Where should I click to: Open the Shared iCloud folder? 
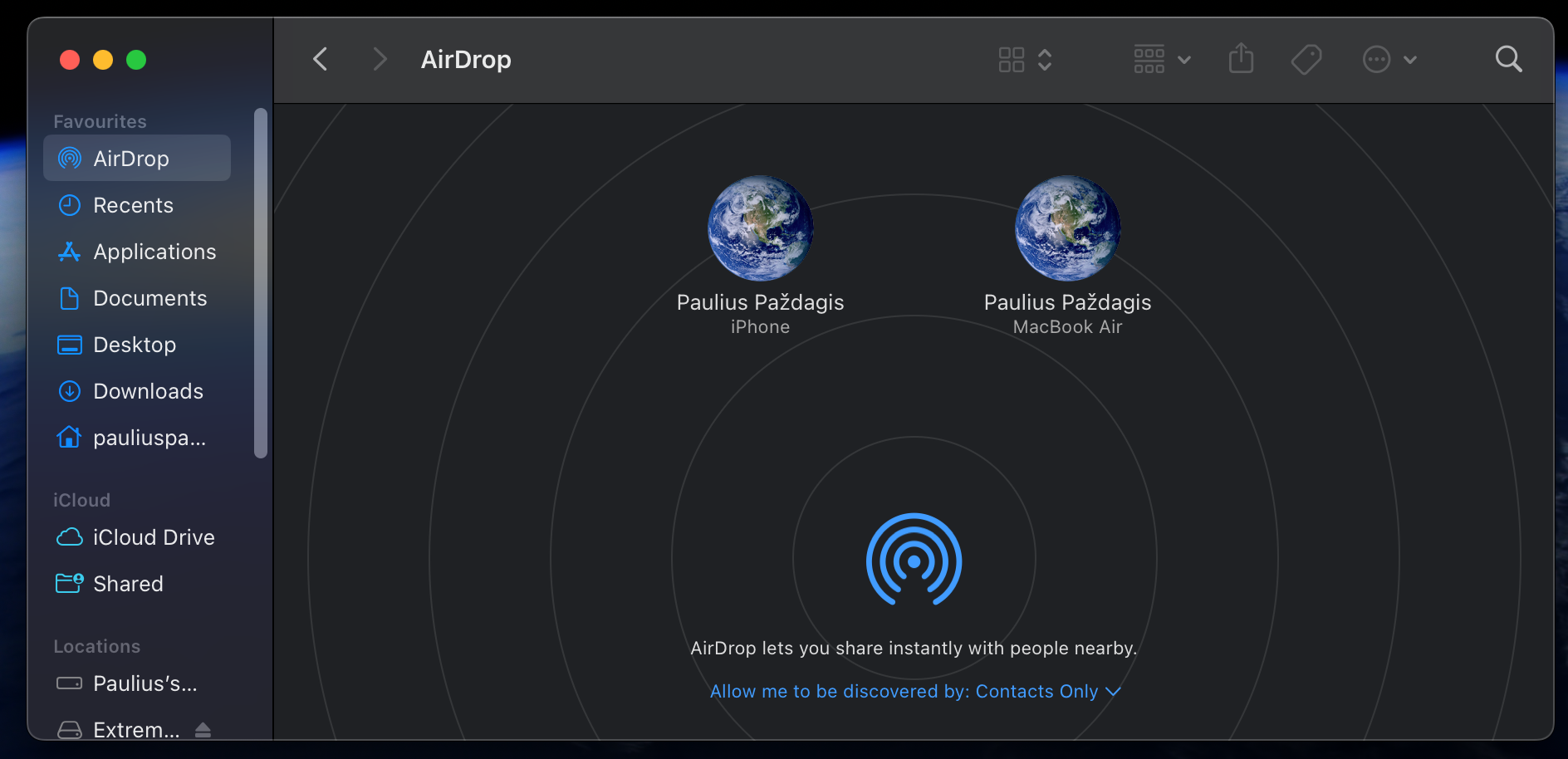(137, 584)
